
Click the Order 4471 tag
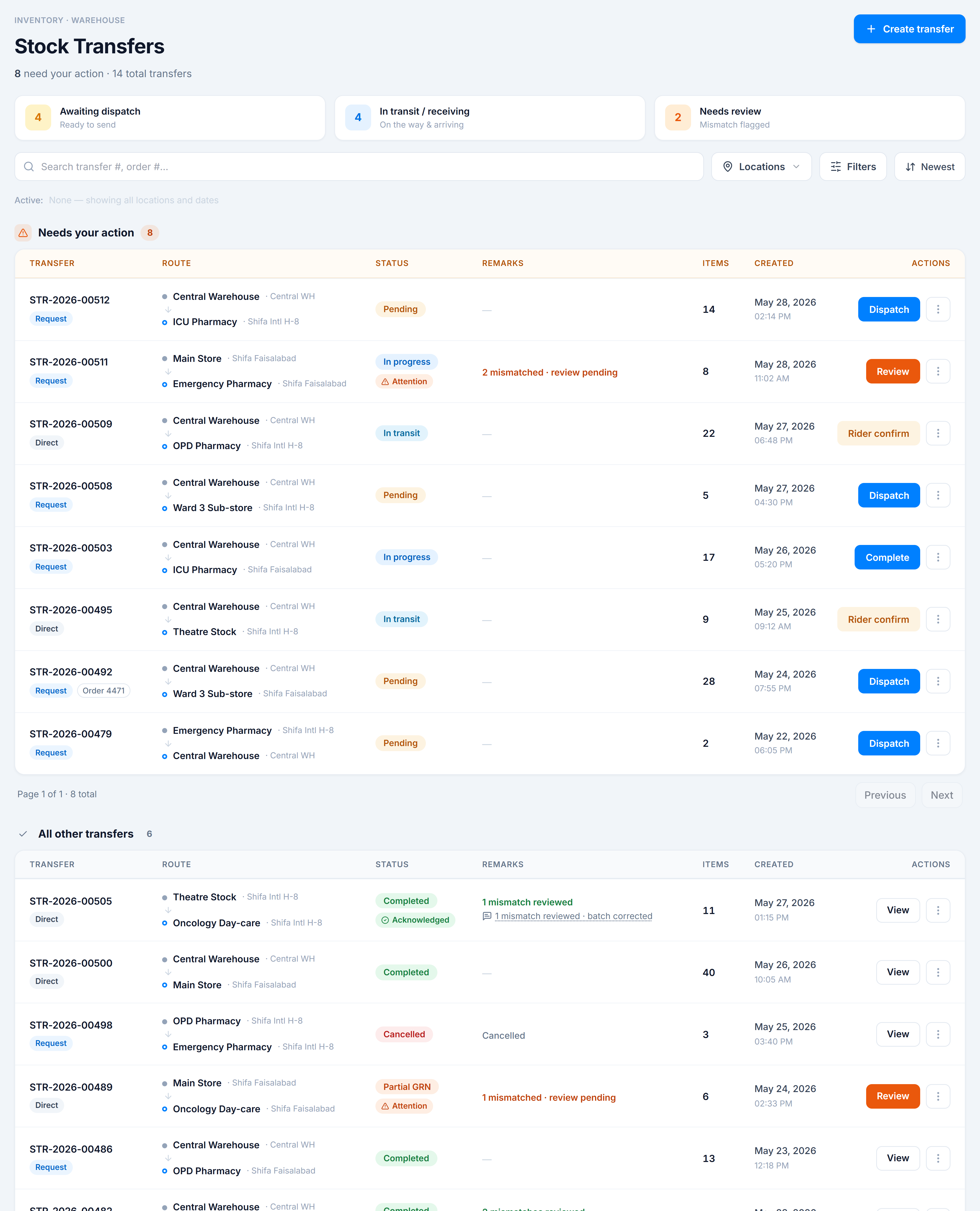pyautogui.click(x=103, y=691)
